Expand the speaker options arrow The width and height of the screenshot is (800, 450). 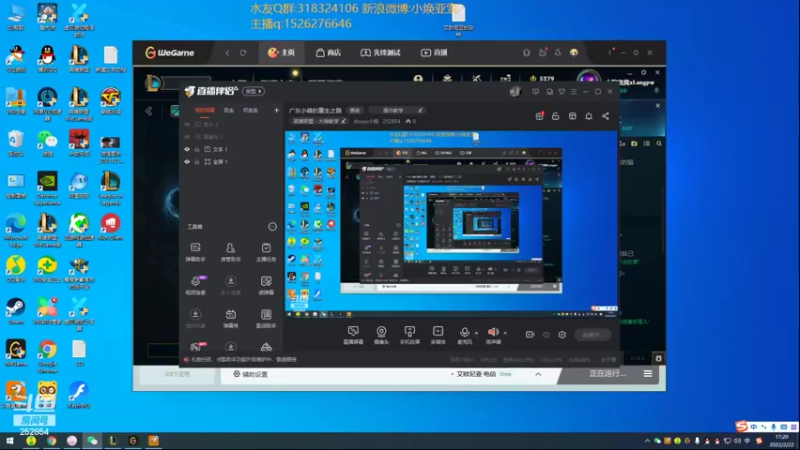[505, 333]
